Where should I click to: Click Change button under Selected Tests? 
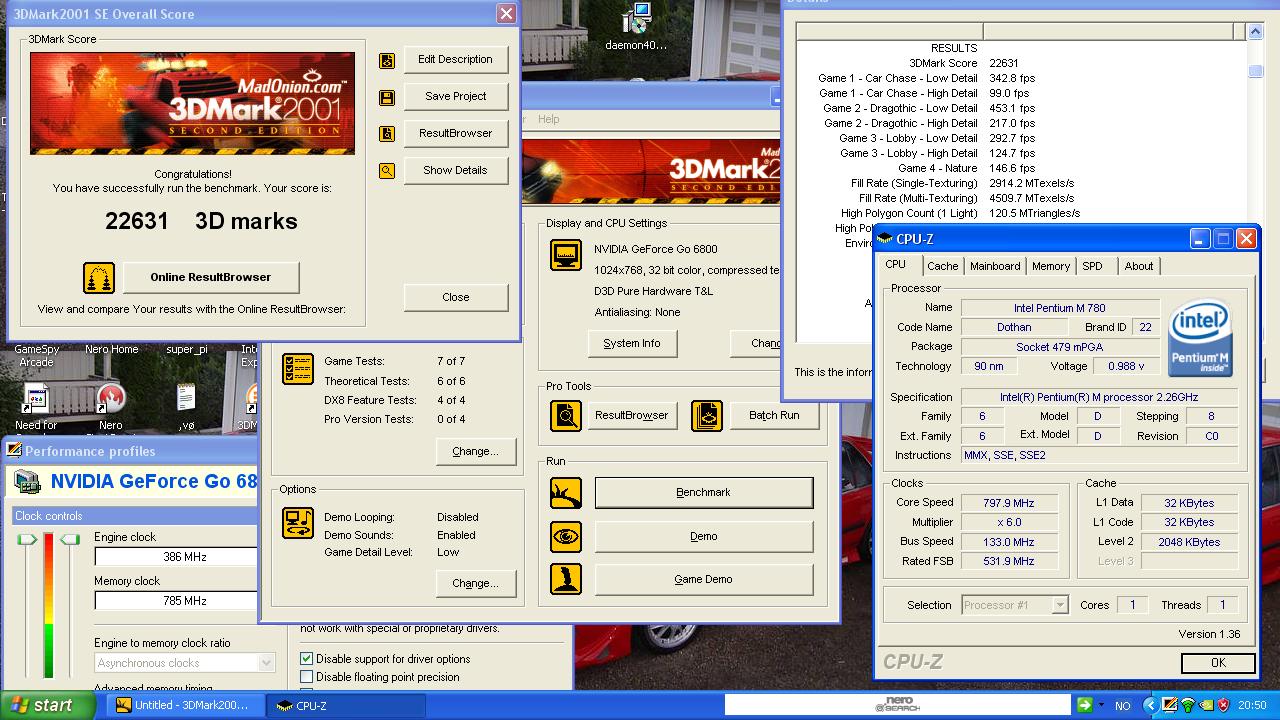475,452
